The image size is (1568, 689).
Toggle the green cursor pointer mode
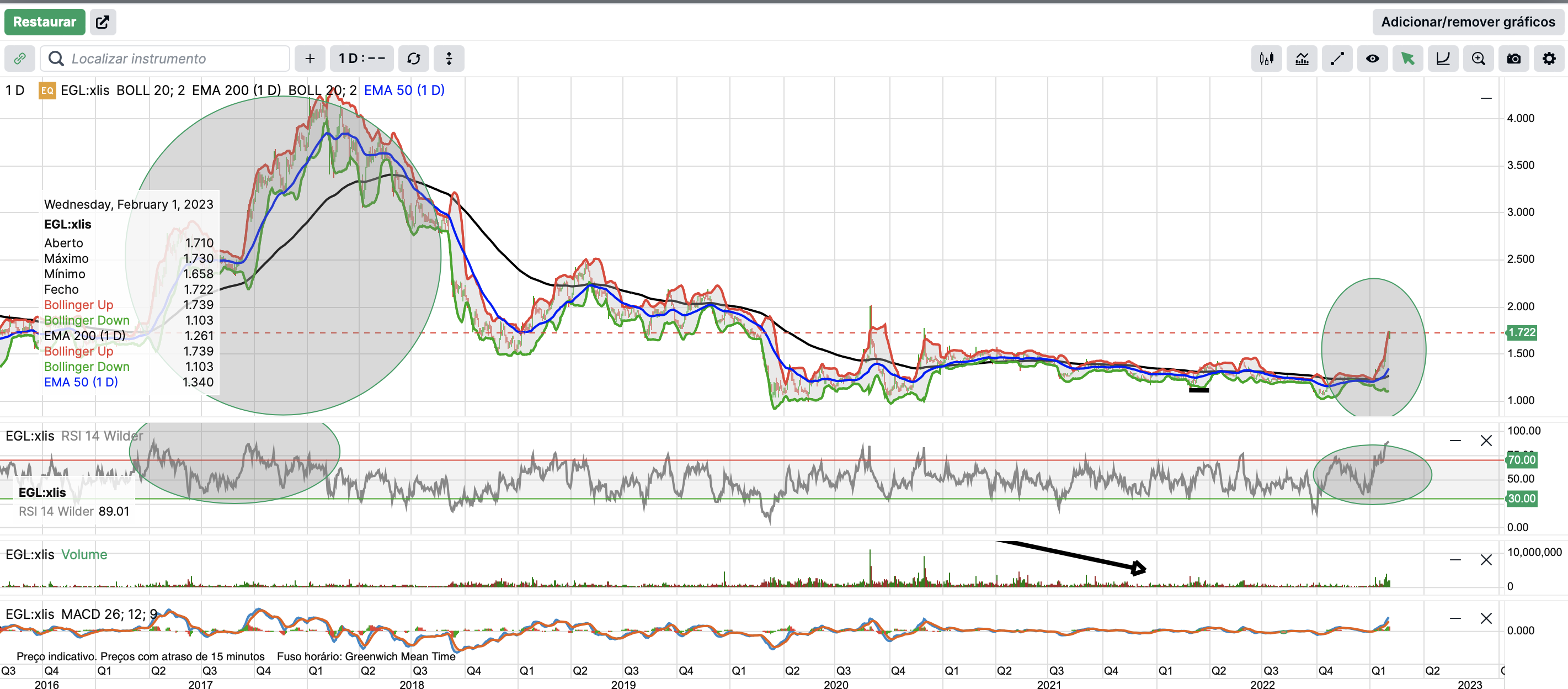click(x=1407, y=59)
